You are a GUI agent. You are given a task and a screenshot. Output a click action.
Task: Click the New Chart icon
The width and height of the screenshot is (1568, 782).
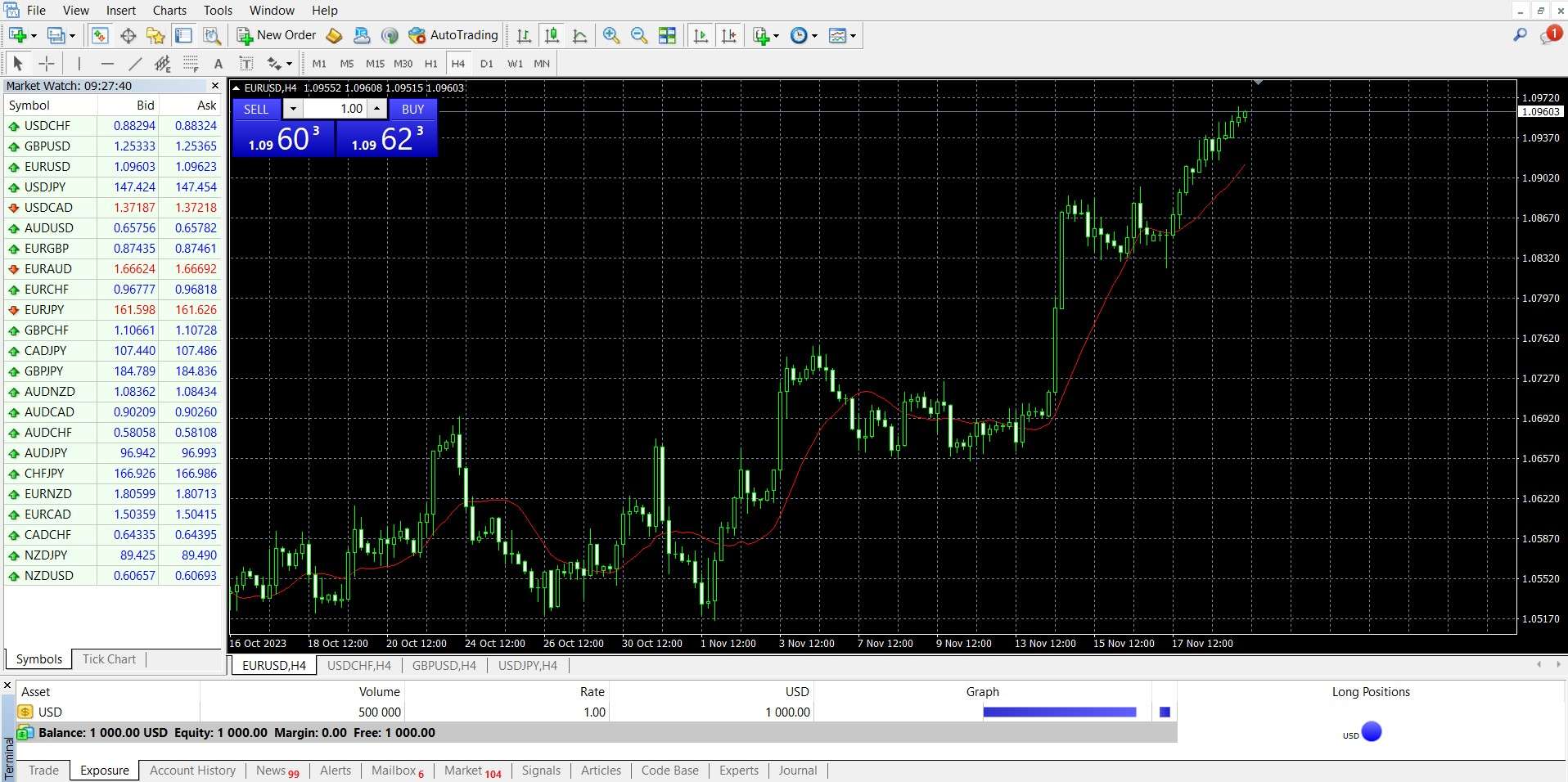(x=17, y=35)
